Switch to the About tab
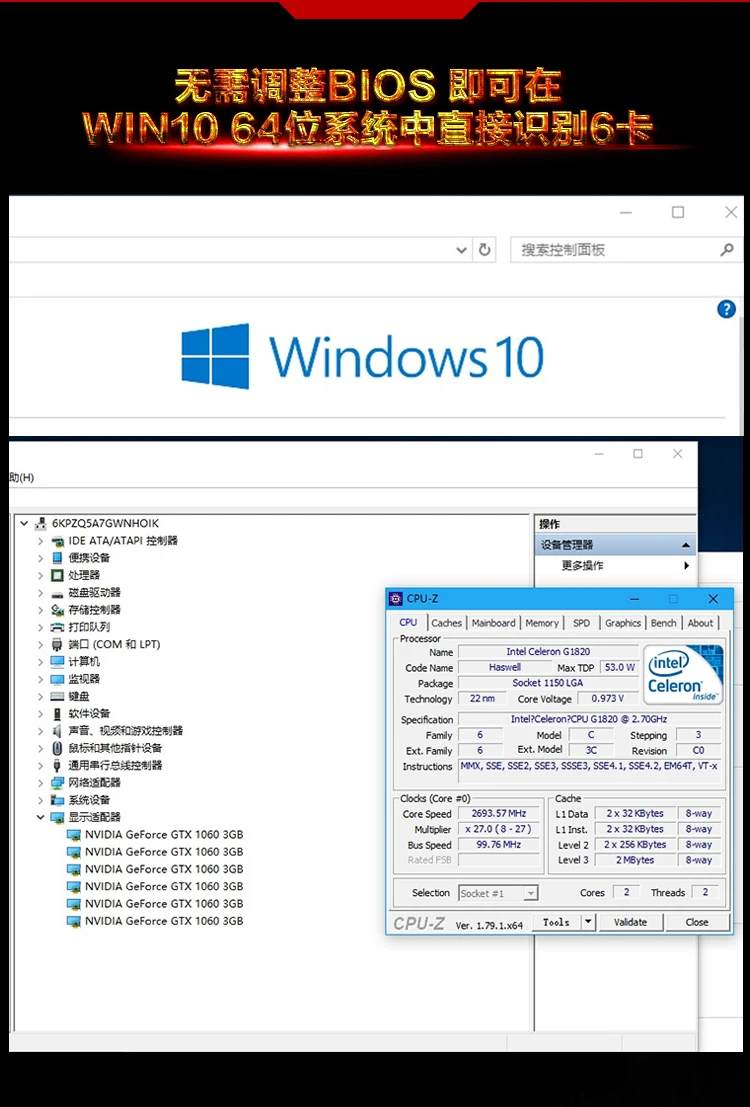This screenshot has height=1107, width=750. click(x=701, y=623)
